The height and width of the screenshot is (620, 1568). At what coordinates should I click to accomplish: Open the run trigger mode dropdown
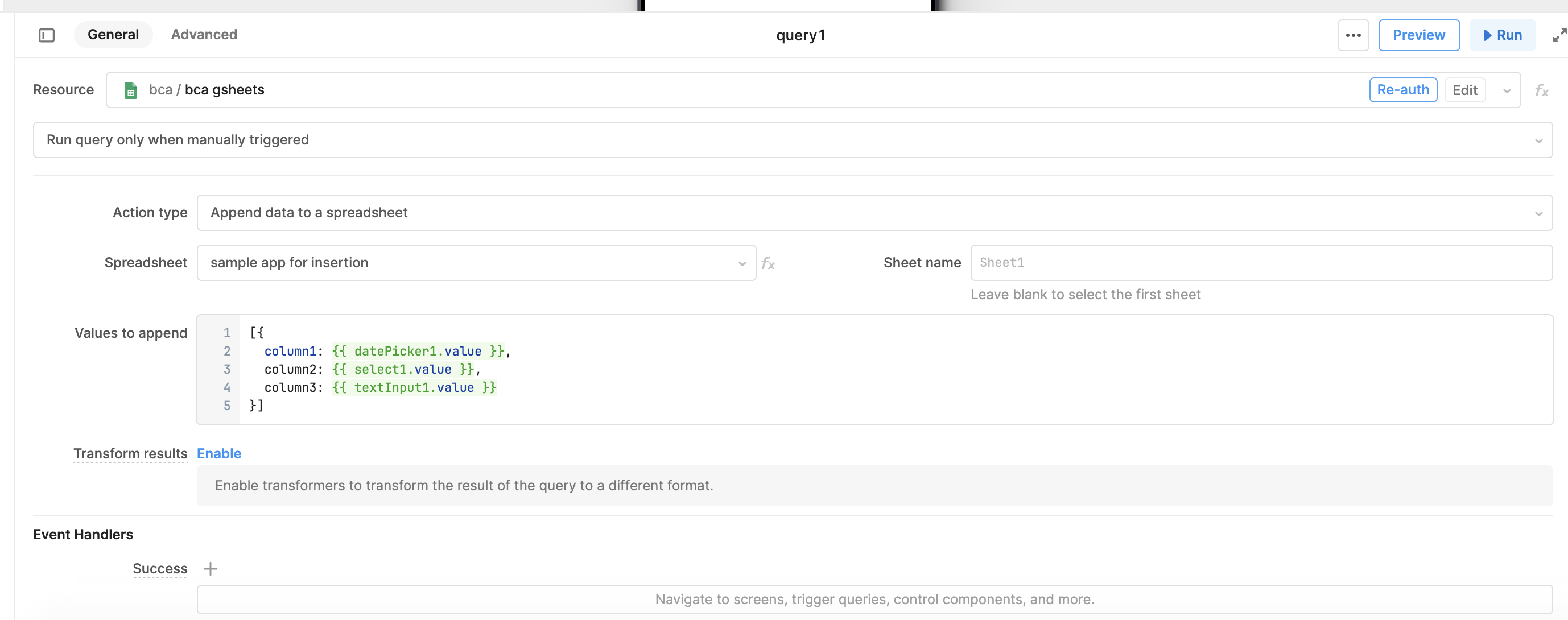[x=793, y=140]
